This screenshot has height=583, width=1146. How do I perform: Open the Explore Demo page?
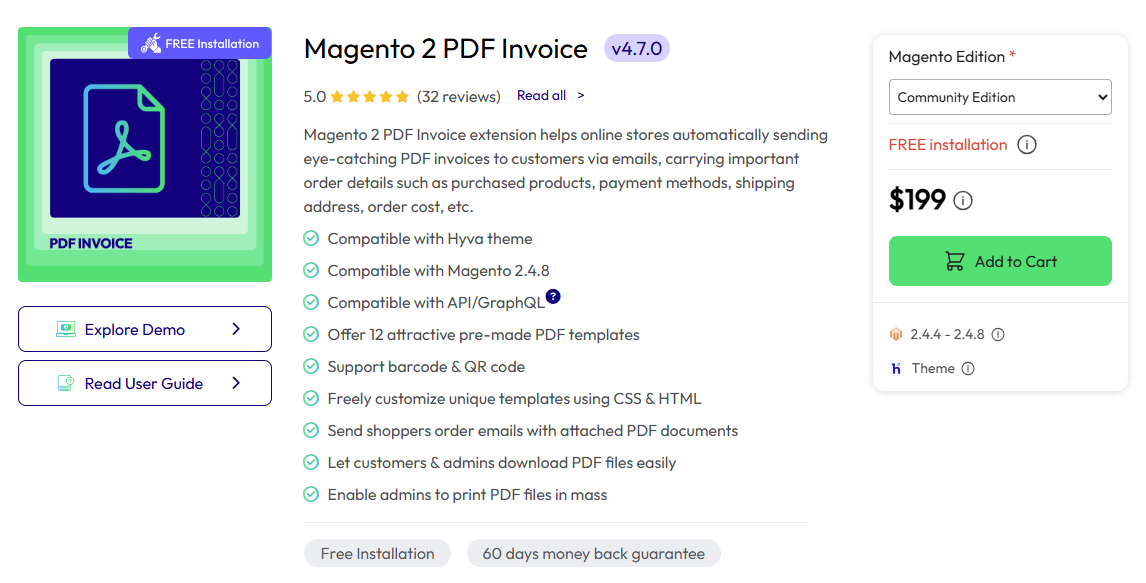click(x=144, y=328)
